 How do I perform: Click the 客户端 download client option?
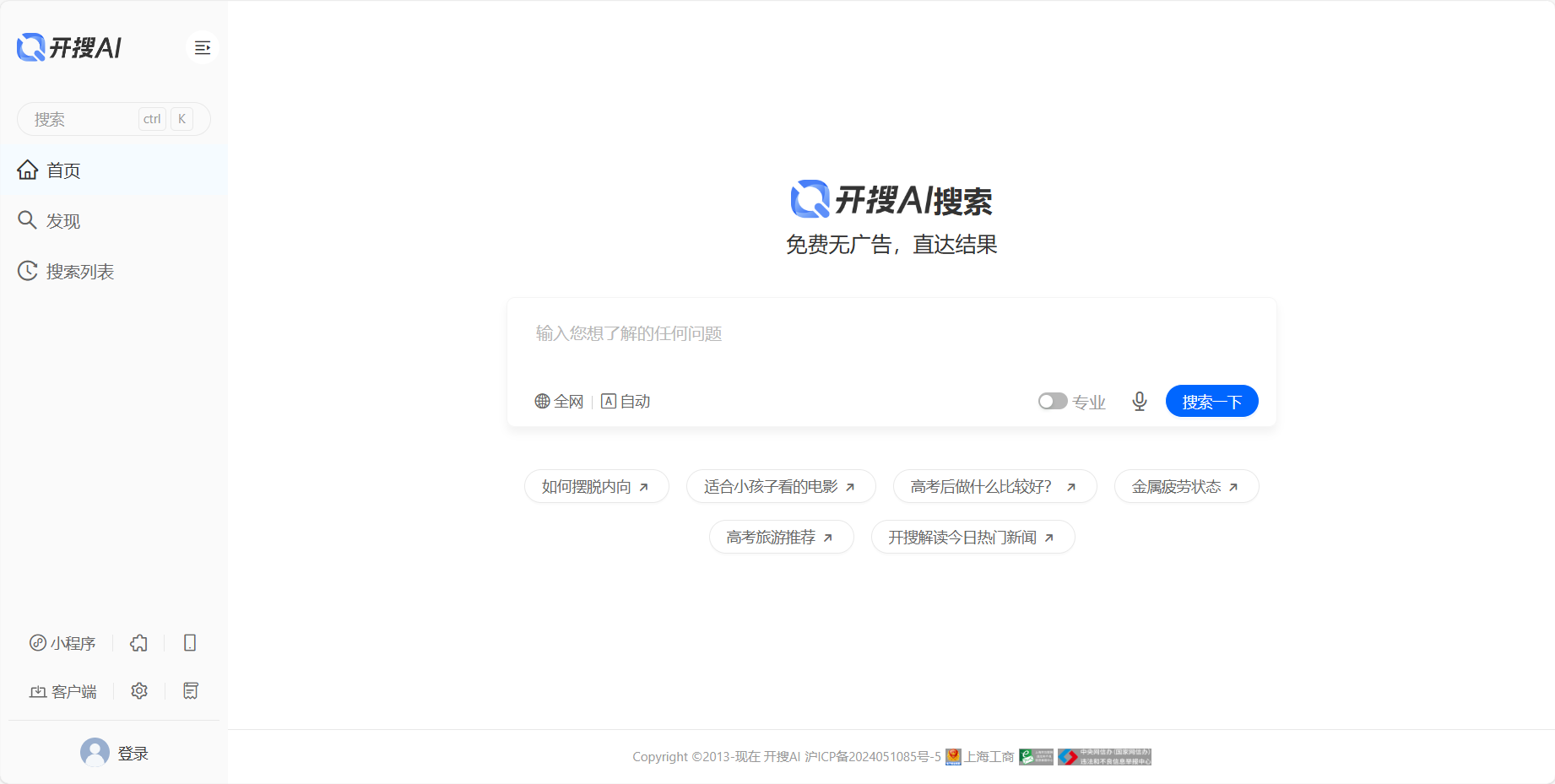[62, 690]
